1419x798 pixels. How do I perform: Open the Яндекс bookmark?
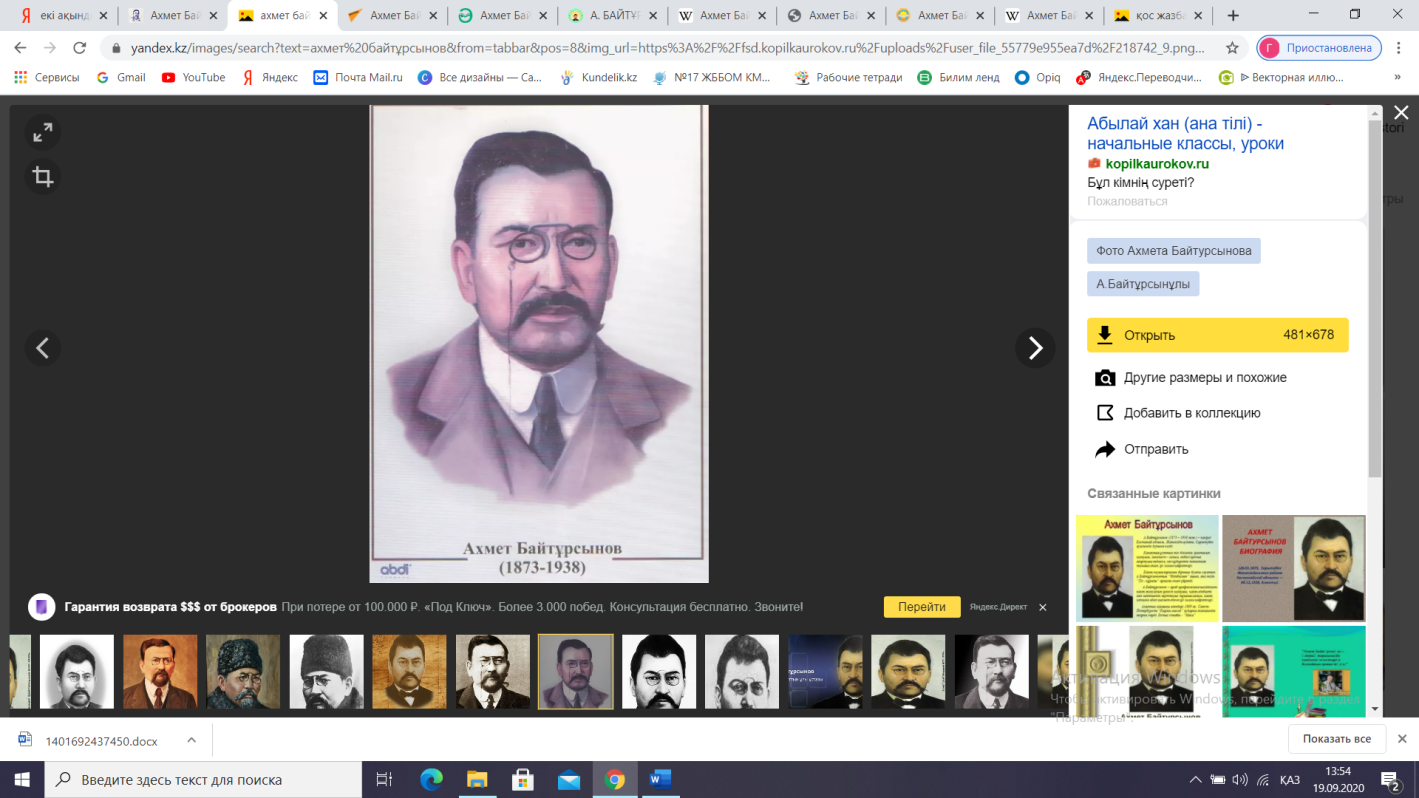[x=269, y=77]
